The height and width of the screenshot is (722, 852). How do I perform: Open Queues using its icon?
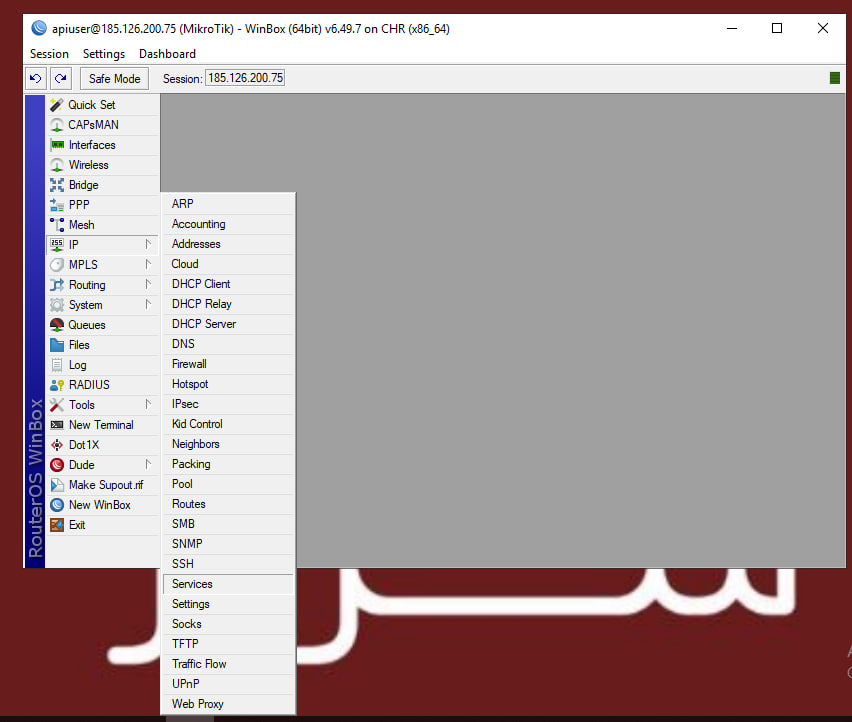(x=57, y=325)
